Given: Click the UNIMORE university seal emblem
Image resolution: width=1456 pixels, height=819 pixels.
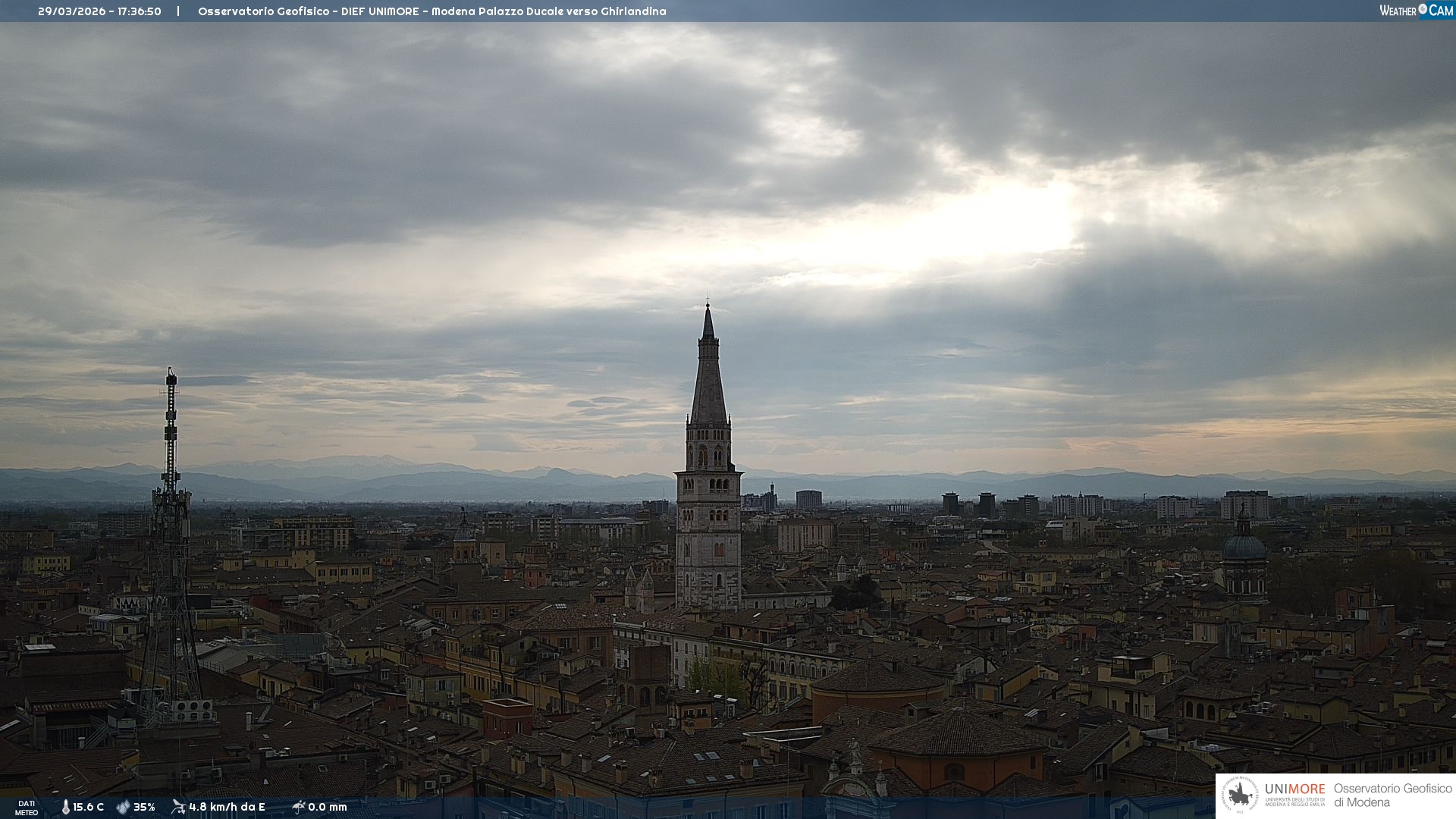Looking at the screenshot, I should click(1240, 795).
